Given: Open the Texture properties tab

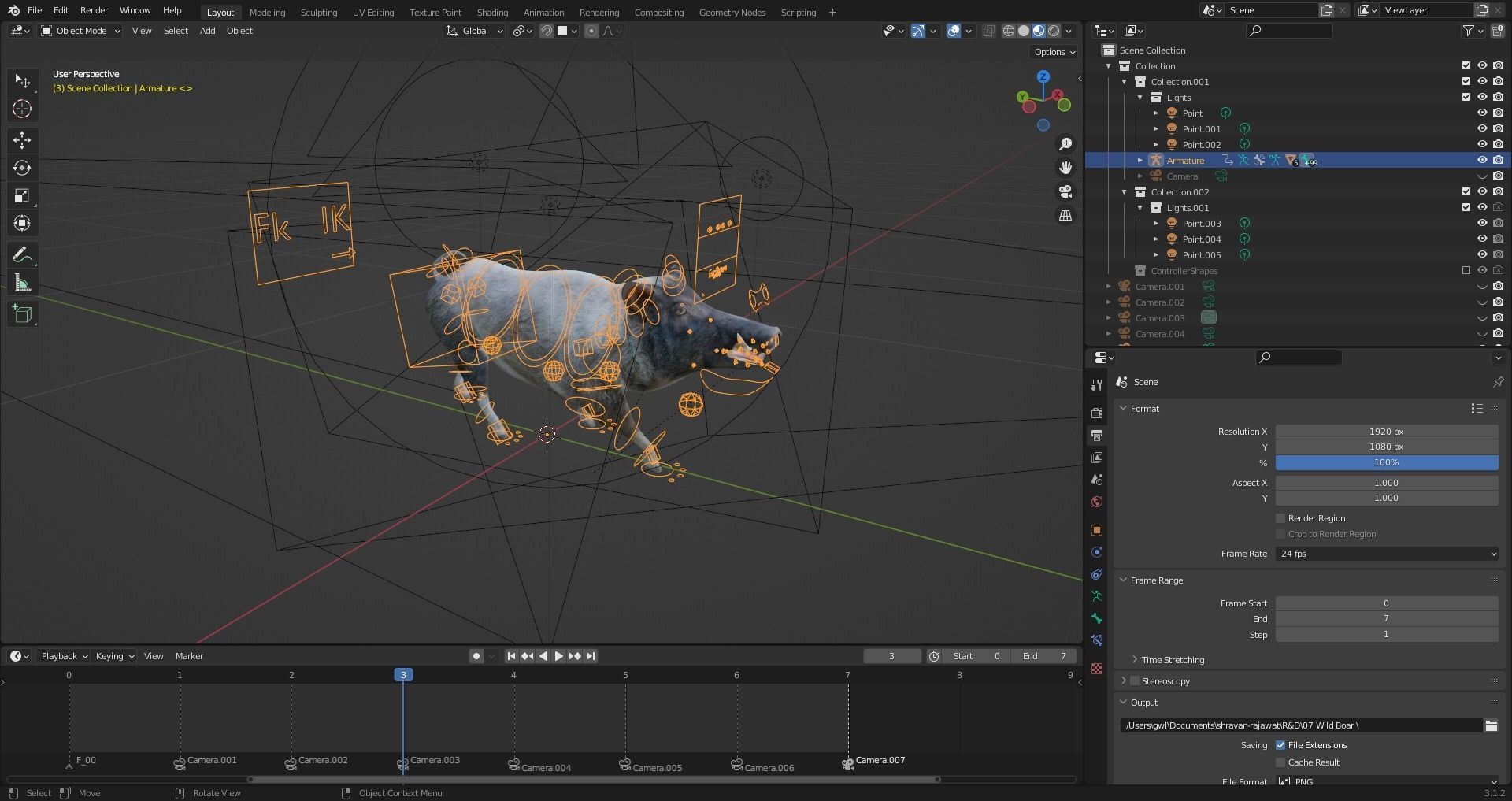Looking at the screenshot, I should click(1097, 669).
